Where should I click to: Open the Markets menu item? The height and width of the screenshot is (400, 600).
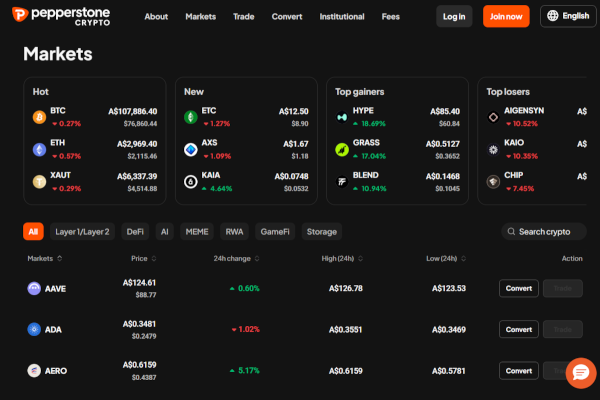pyautogui.click(x=201, y=16)
